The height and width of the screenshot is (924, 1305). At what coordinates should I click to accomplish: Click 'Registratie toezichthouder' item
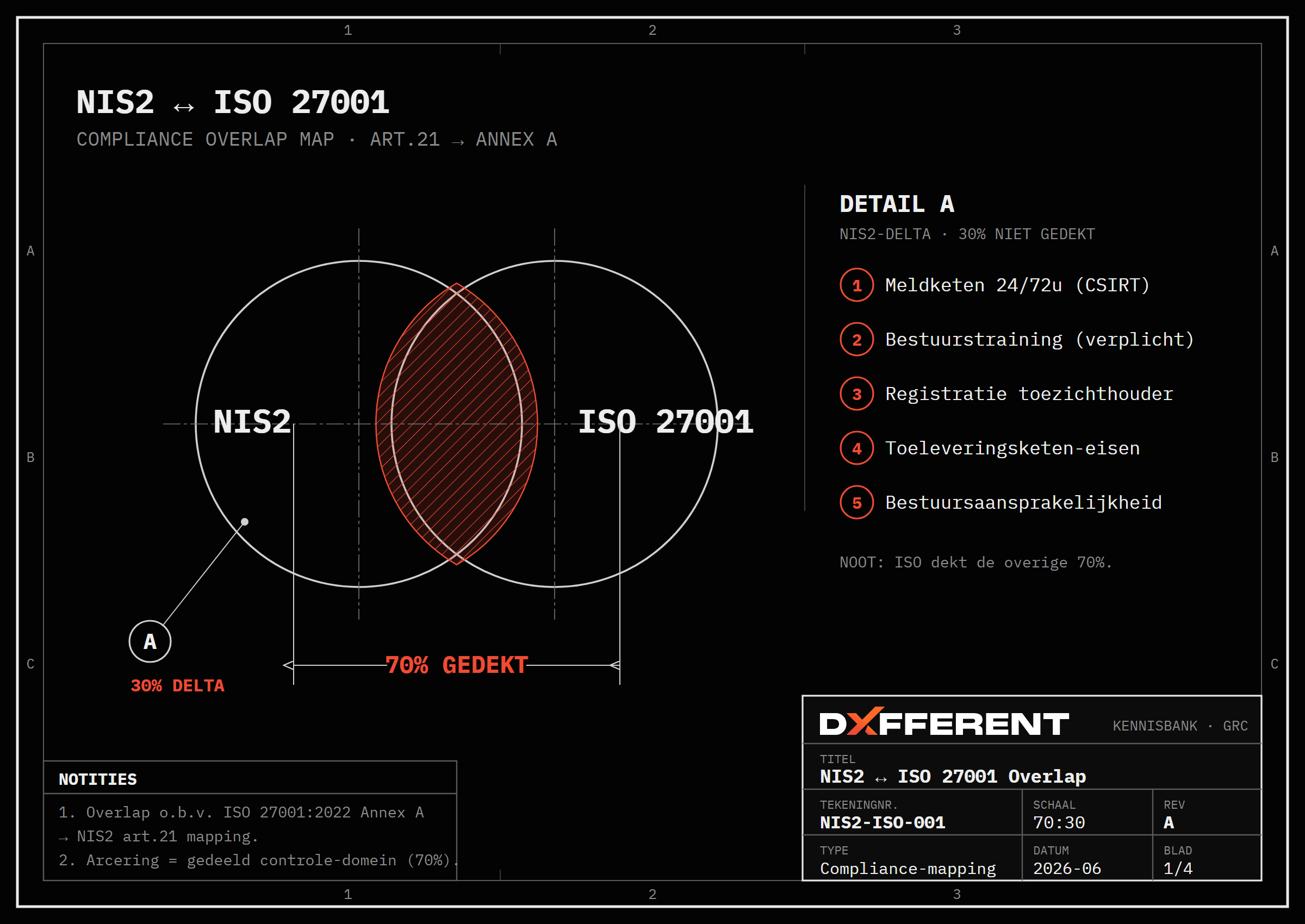(x=1029, y=394)
